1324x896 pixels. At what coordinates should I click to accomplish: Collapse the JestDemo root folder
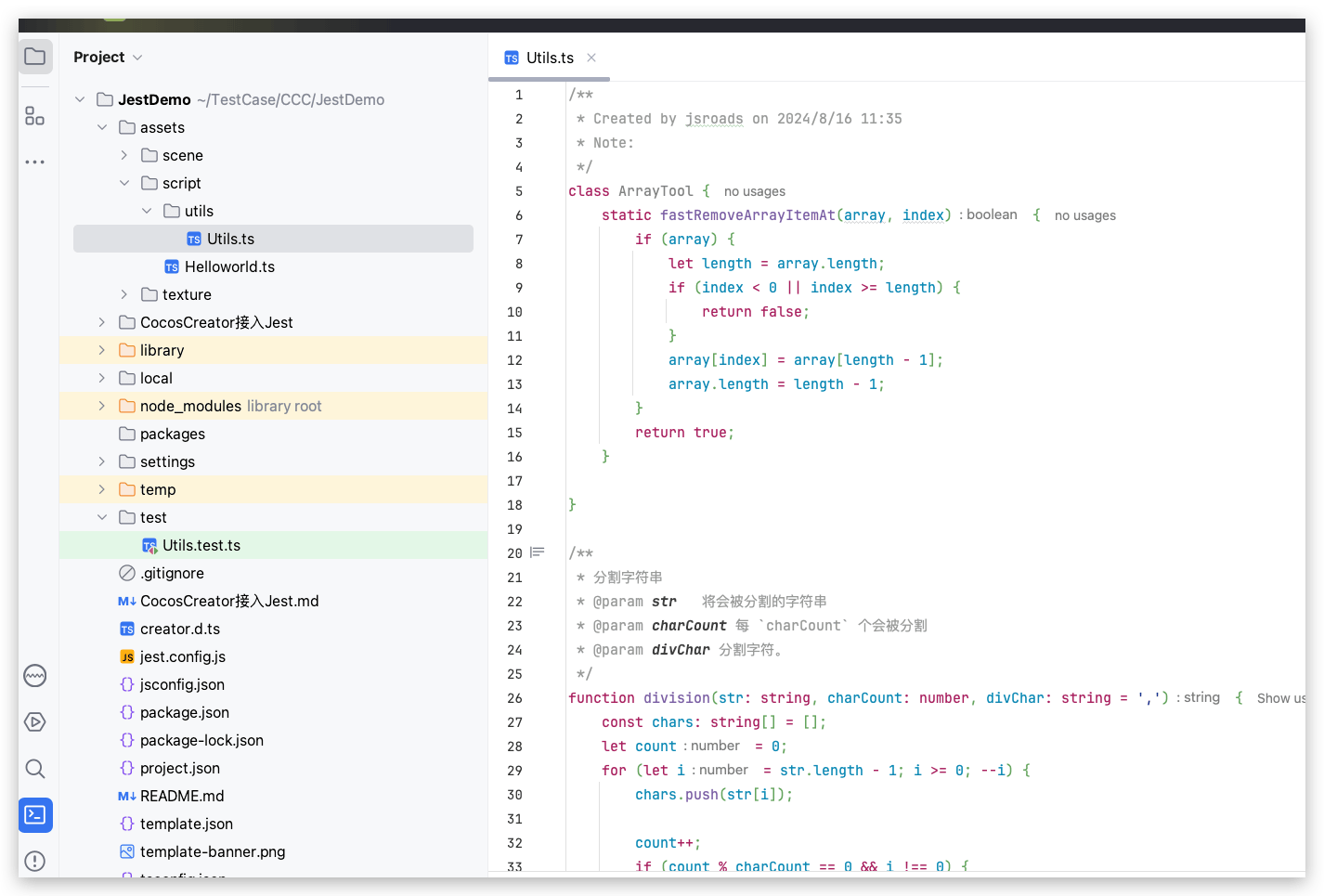80,99
